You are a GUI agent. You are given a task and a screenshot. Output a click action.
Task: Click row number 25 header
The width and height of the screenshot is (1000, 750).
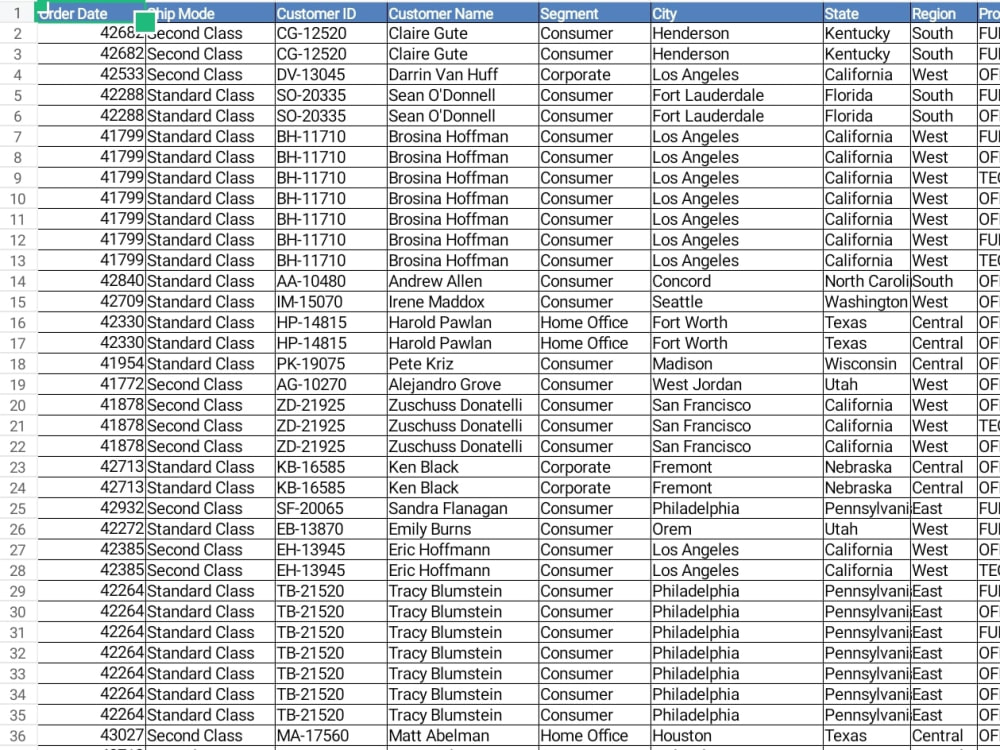pyautogui.click(x=18, y=508)
